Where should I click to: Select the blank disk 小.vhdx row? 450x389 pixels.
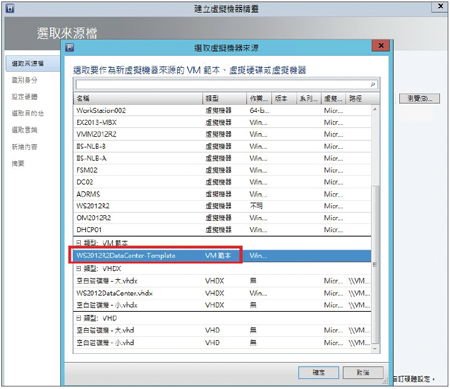point(222,305)
